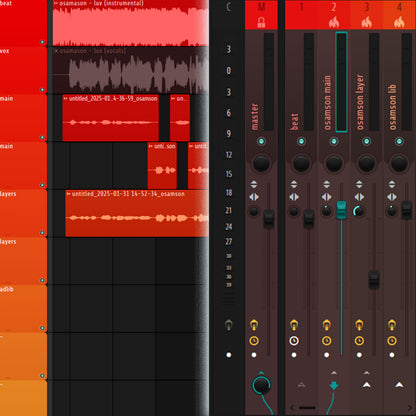The image size is (416, 416).
Task: Click the 'osamson layer' mixer label
Action: coord(360,102)
